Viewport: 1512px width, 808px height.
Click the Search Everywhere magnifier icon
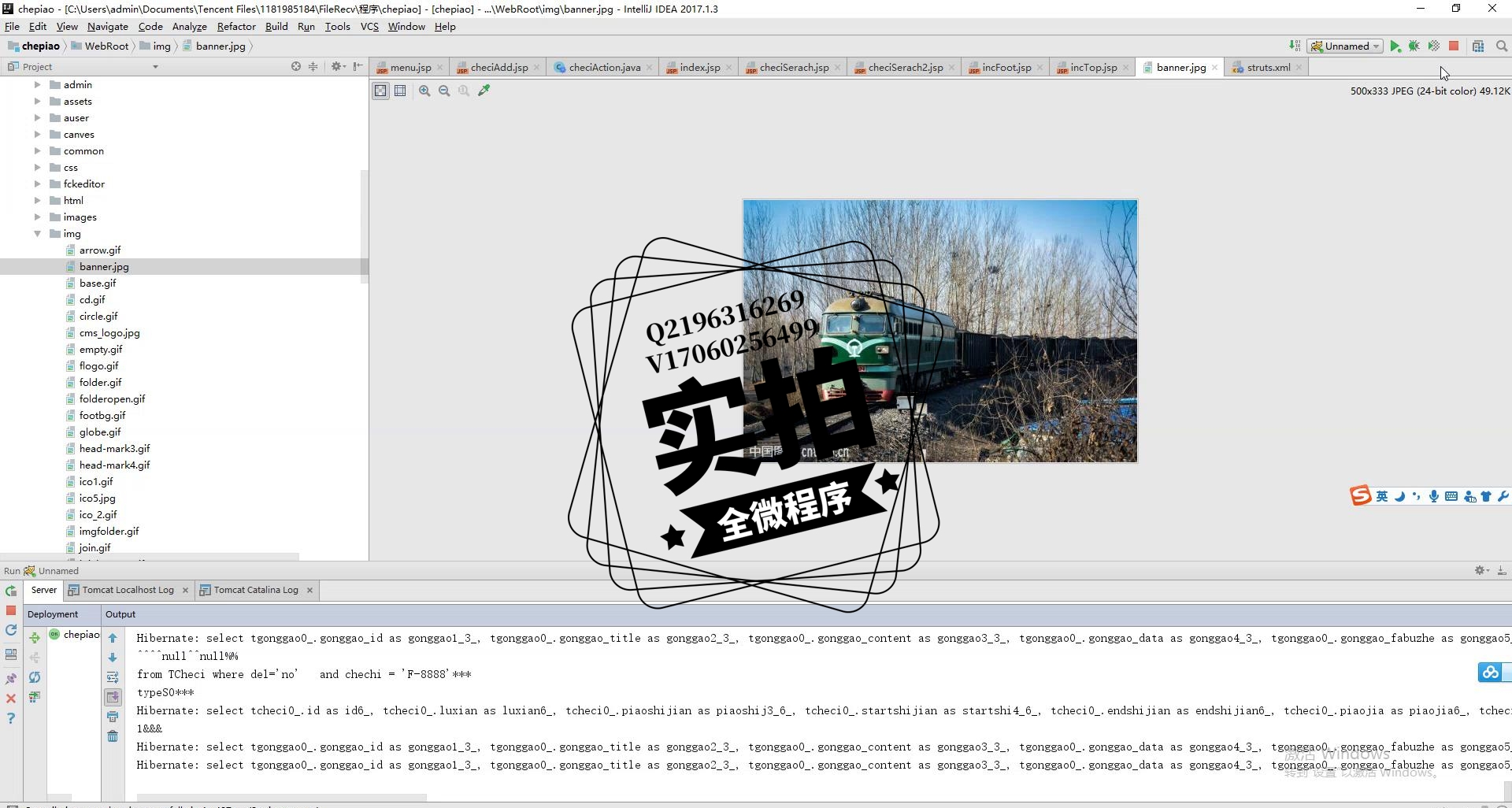pyautogui.click(x=1502, y=46)
